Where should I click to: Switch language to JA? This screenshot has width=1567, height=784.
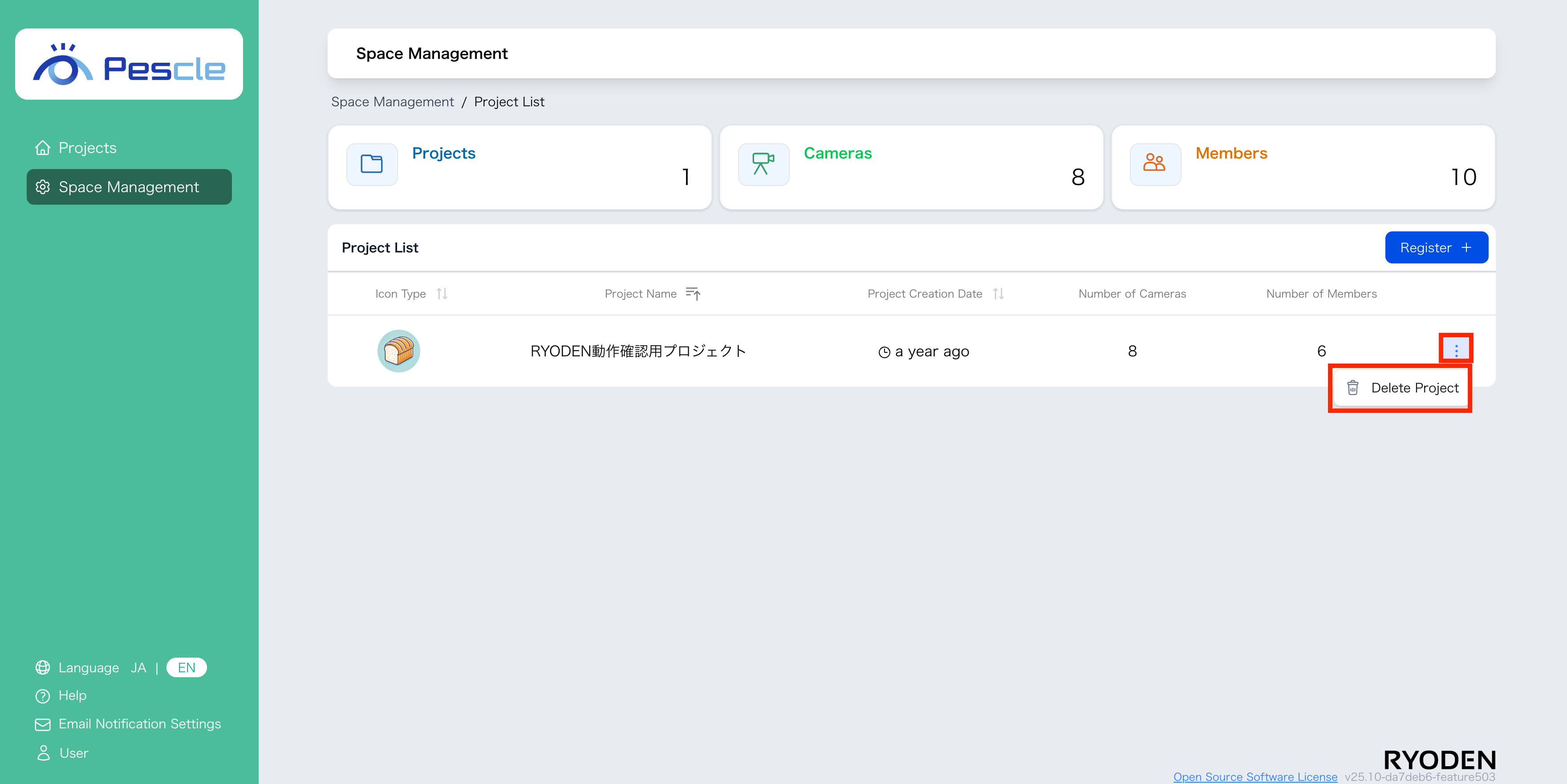(x=139, y=667)
